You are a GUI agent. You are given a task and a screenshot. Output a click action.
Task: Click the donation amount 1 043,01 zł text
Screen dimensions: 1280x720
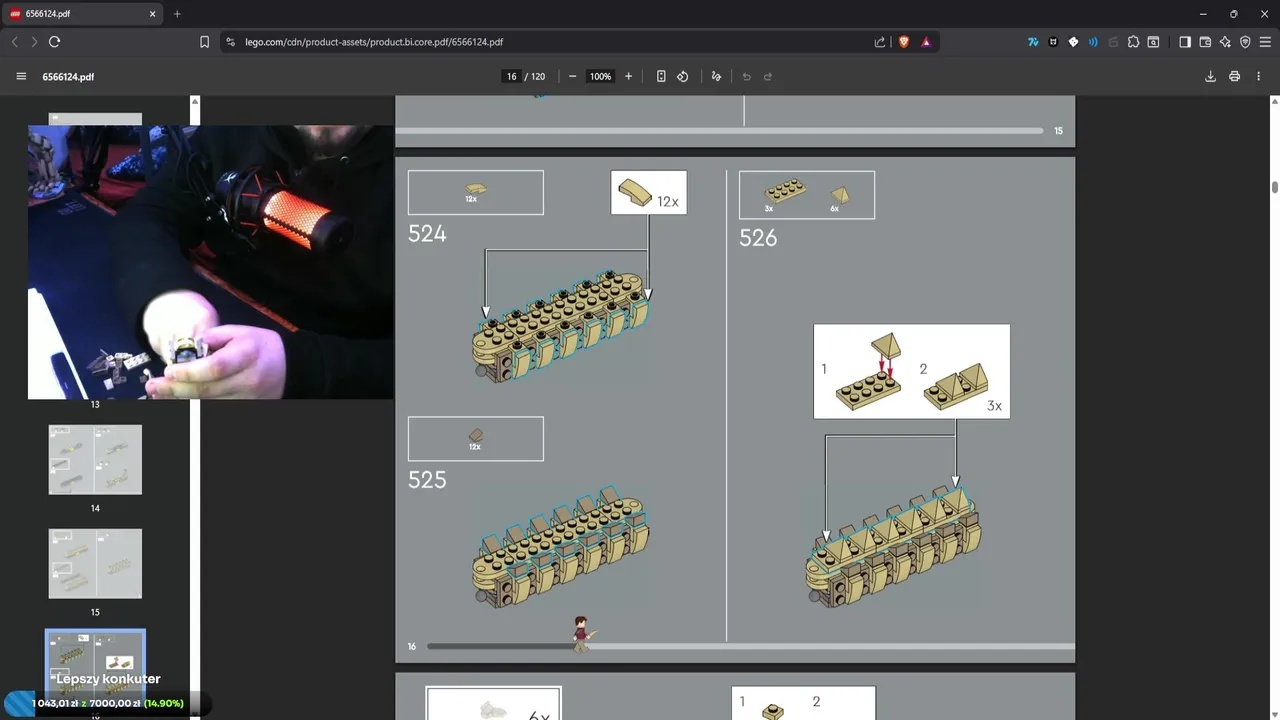click(x=54, y=704)
